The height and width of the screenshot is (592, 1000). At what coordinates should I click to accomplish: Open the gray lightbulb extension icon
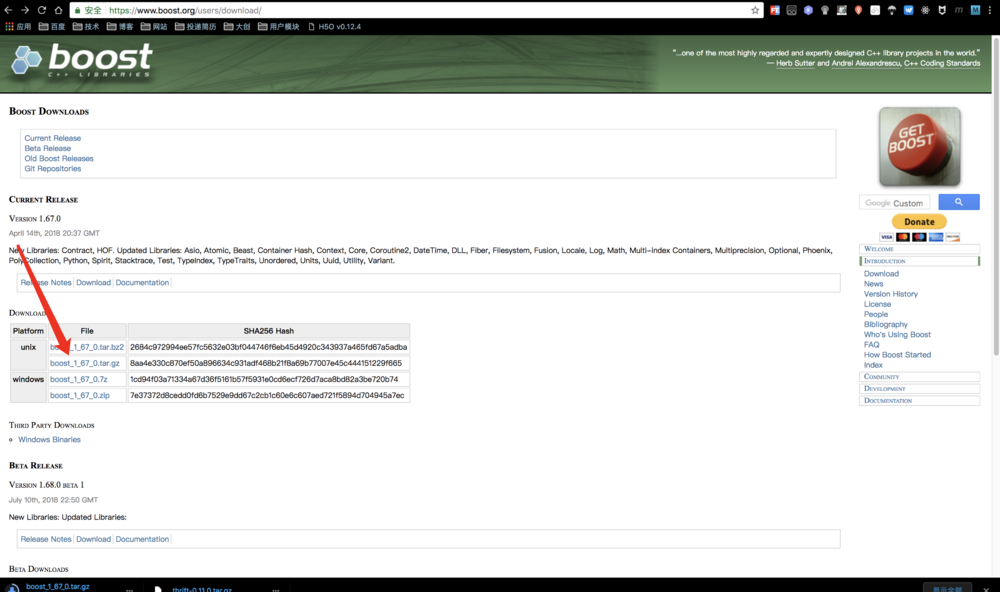point(825,10)
